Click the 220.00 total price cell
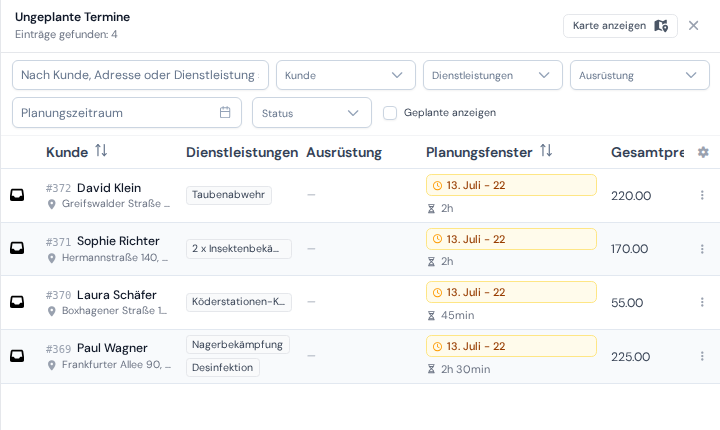Screen dimensions: 720x430 [631, 196]
